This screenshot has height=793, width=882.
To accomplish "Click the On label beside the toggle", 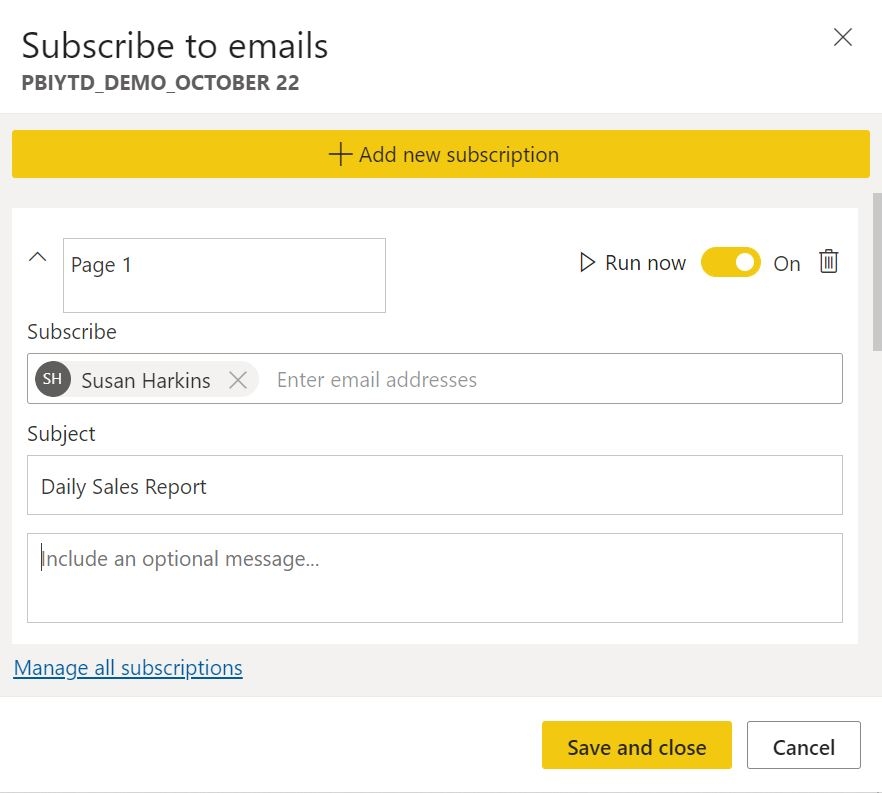I will tap(786, 263).
